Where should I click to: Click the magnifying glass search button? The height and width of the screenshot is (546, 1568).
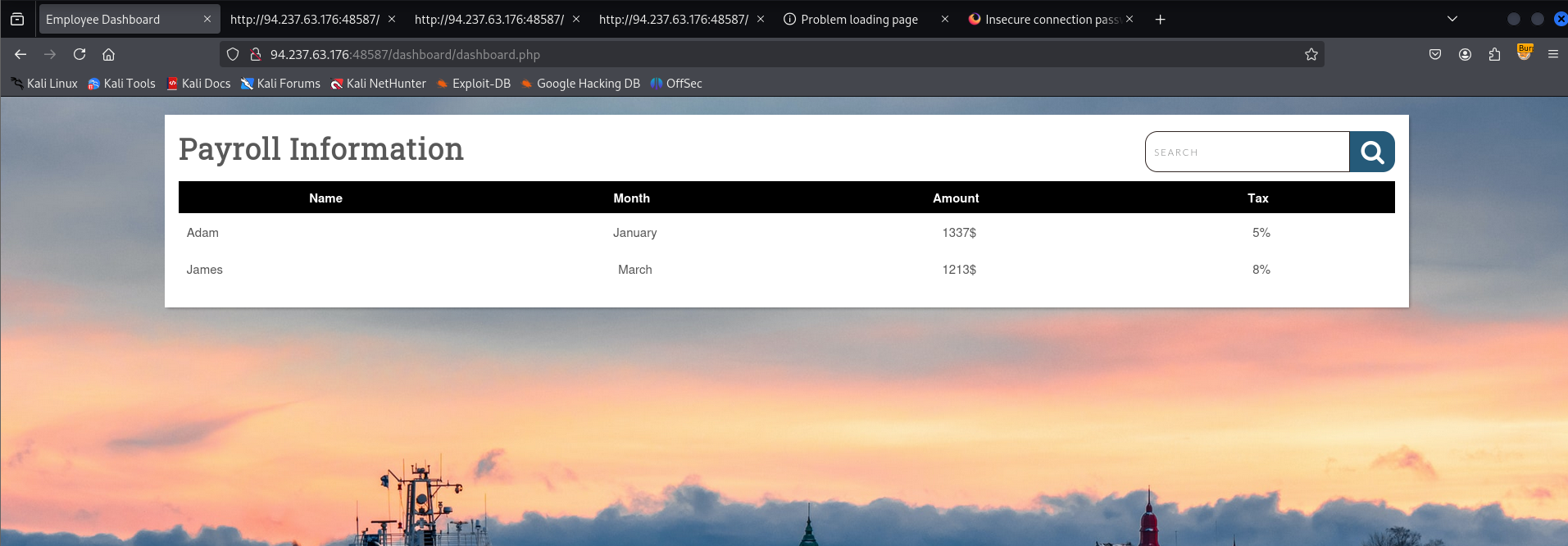1371,152
